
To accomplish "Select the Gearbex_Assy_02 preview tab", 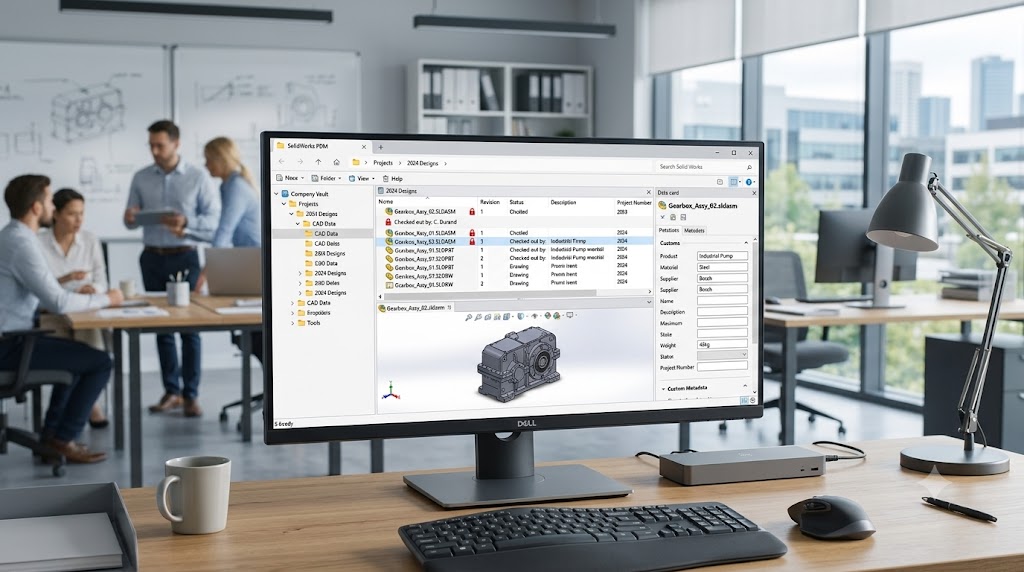I will 415,308.
